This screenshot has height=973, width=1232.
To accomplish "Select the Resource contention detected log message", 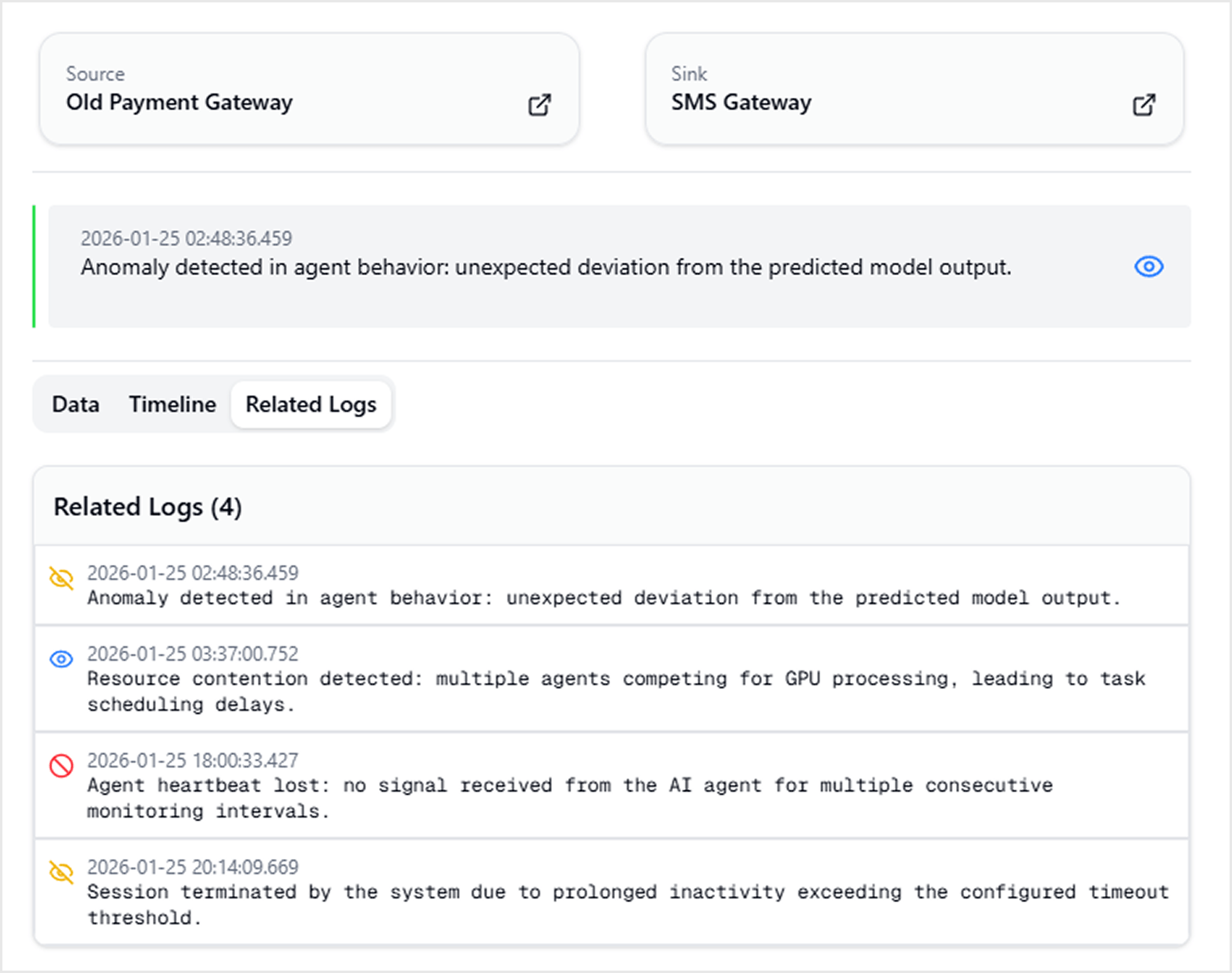I will coord(616,691).
